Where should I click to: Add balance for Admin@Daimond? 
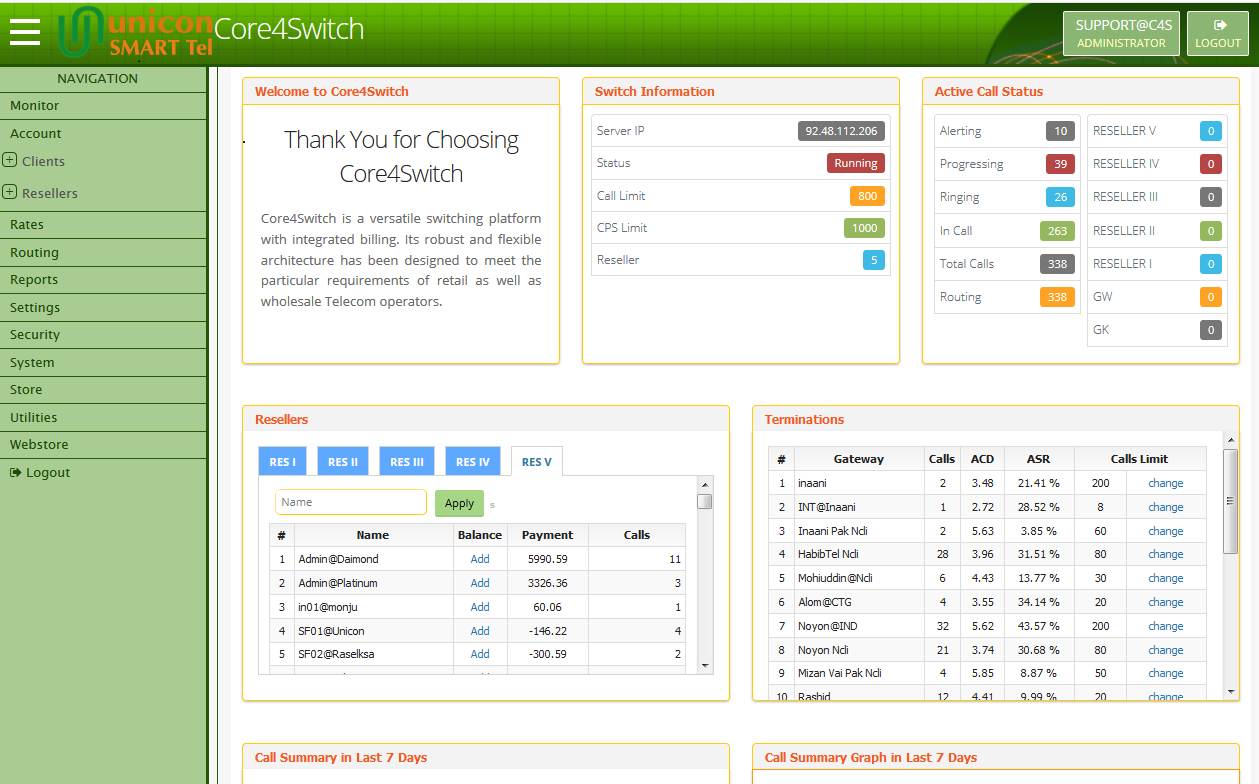coord(480,559)
